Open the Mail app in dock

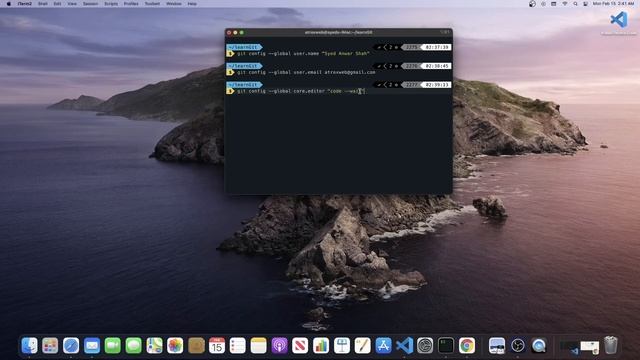pos(92,346)
